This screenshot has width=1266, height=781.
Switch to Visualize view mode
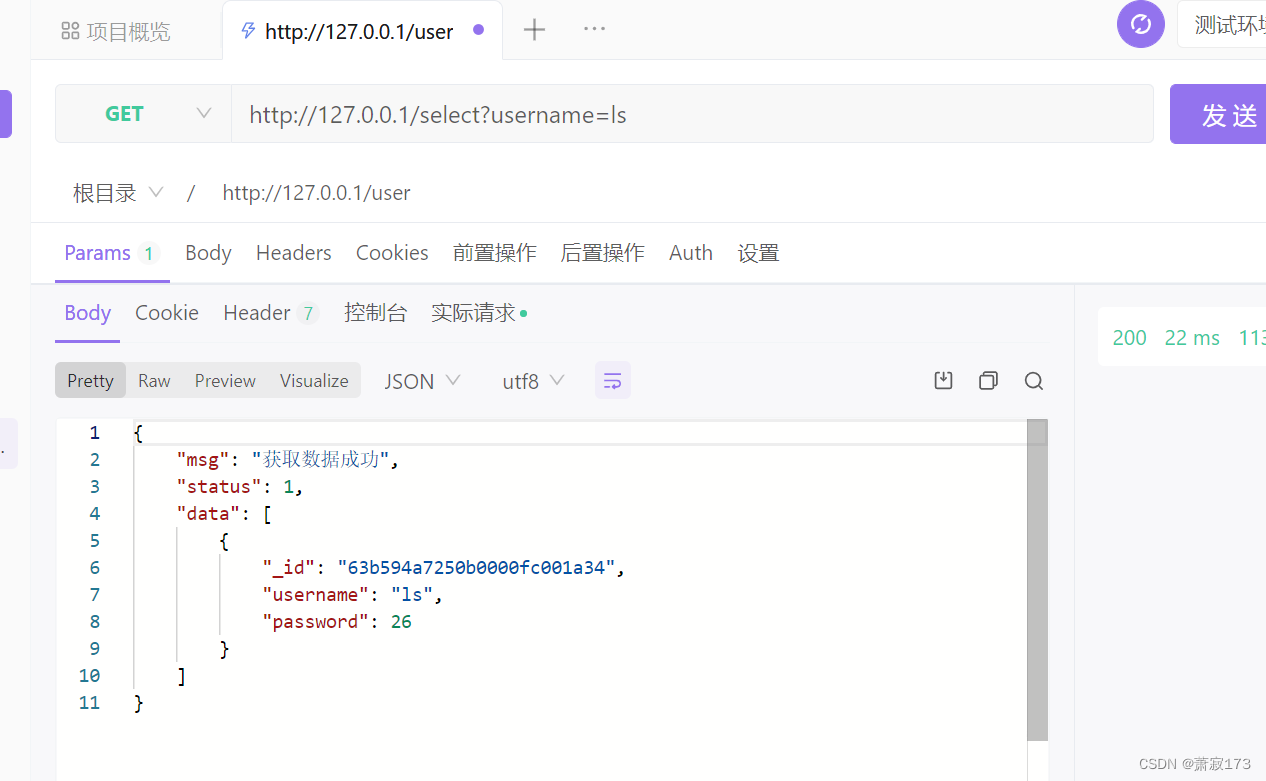point(314,380)
